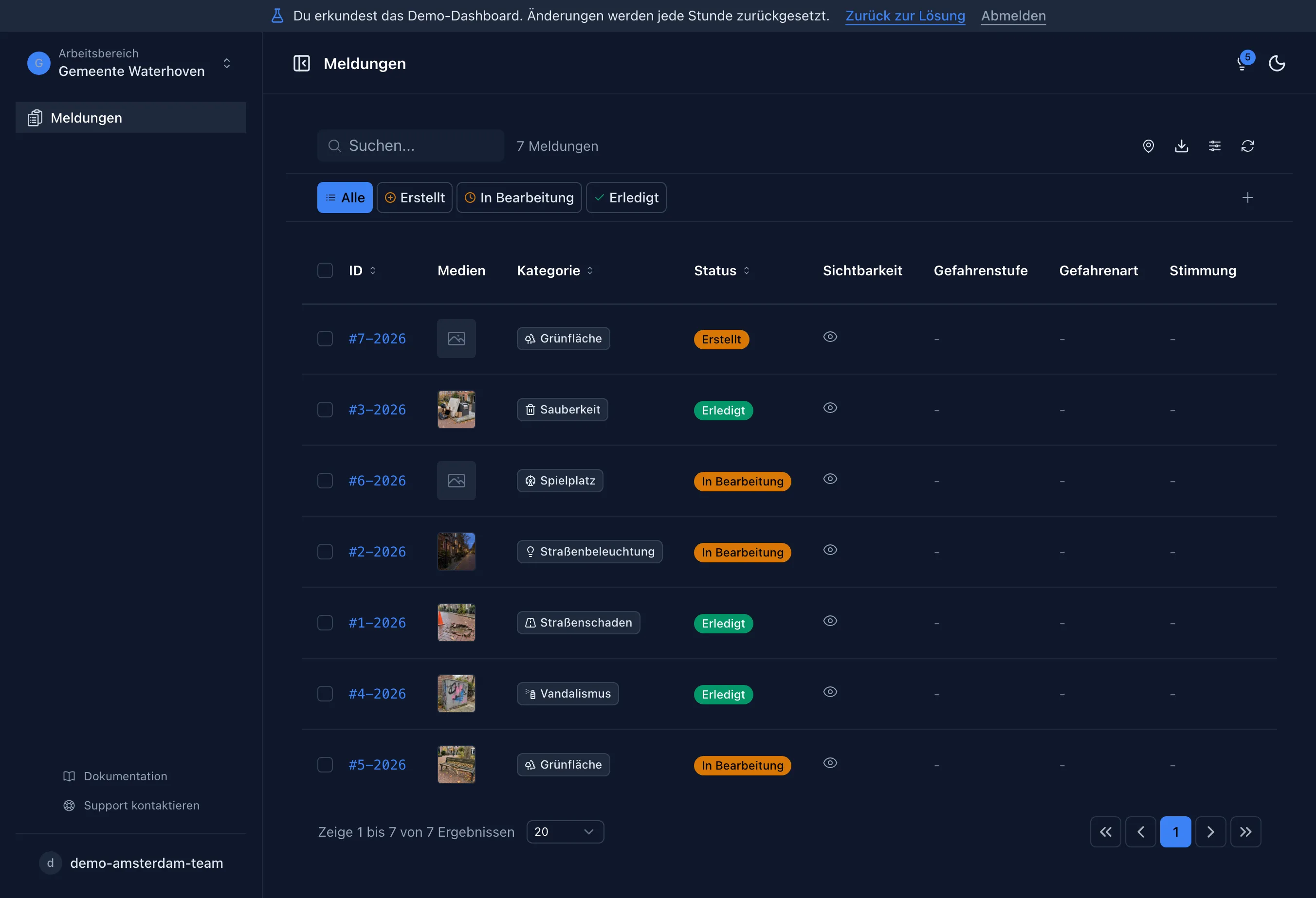Open demo-amsterdam-team user menu
Viewport: 1316px width, 898px height.
point(131,863)
